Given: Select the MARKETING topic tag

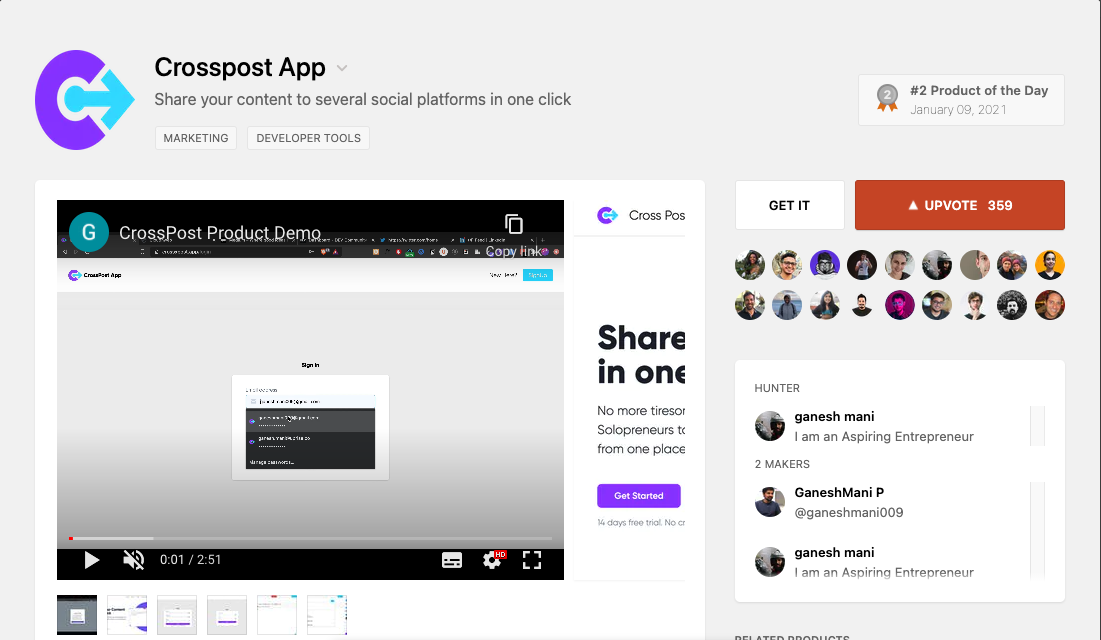Looking at the screenshot, I should pyautogui.click(x=196, y=138).
